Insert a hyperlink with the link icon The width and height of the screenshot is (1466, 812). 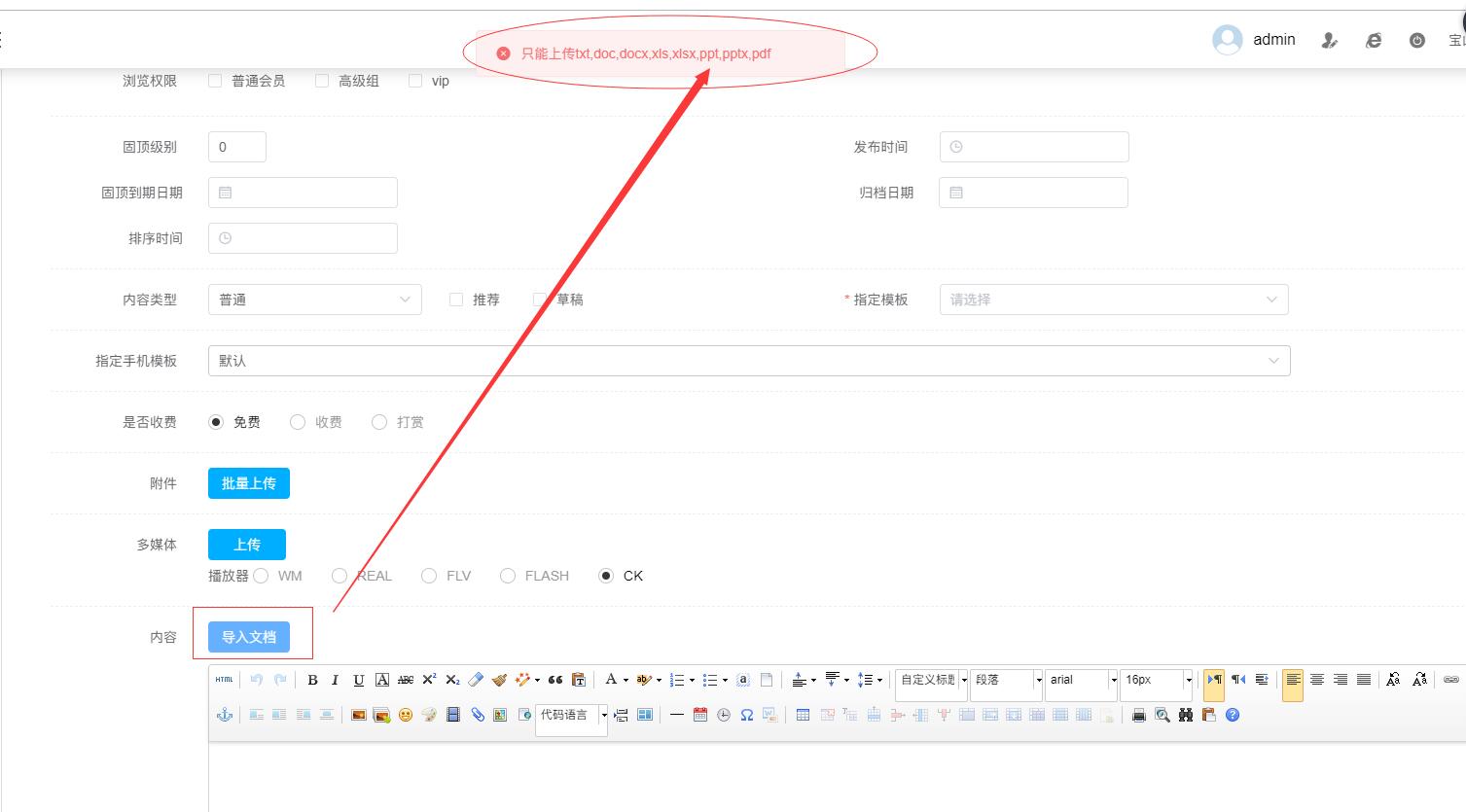coord(1451,680)
